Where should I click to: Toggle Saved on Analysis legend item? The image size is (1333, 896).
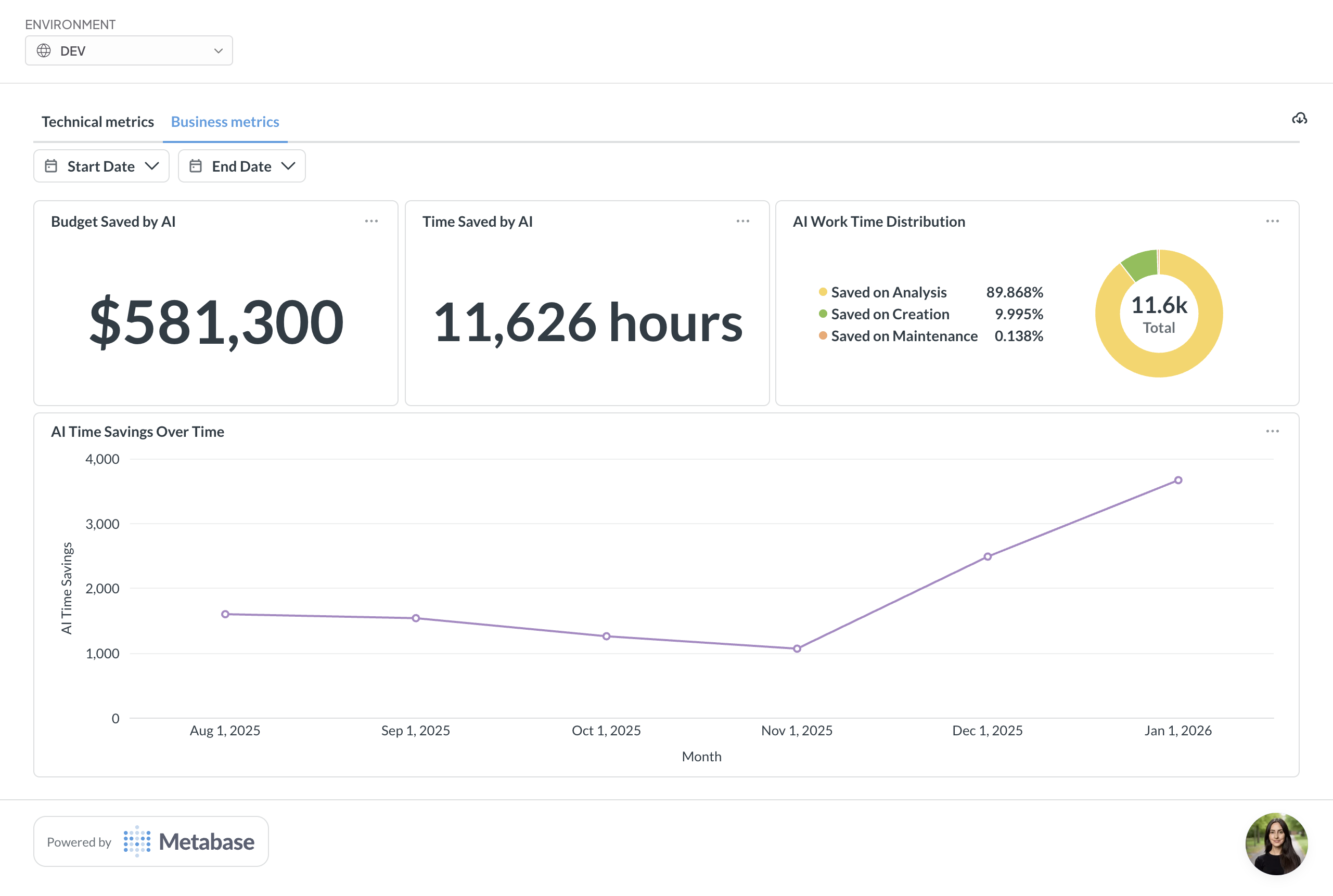click(x=888, y=293)
